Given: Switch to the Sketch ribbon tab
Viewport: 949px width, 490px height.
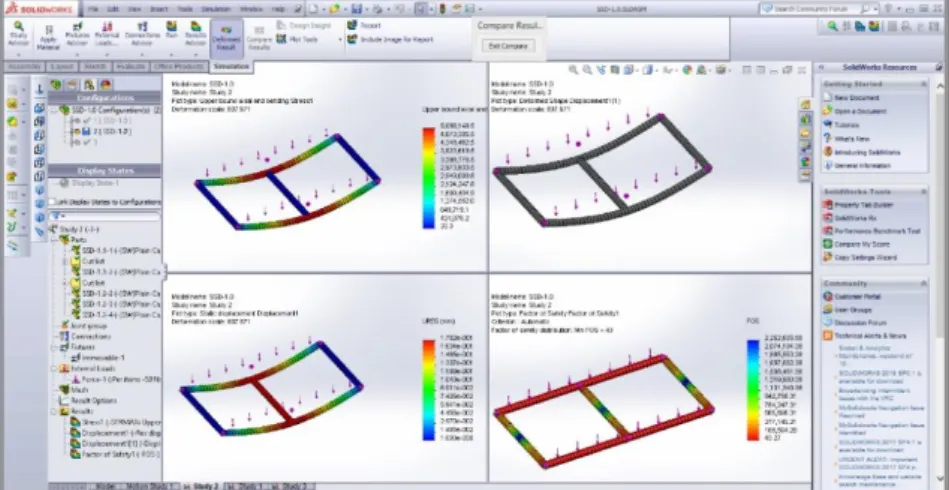Looking at the screenshot, I should click(x=95, y=67).
